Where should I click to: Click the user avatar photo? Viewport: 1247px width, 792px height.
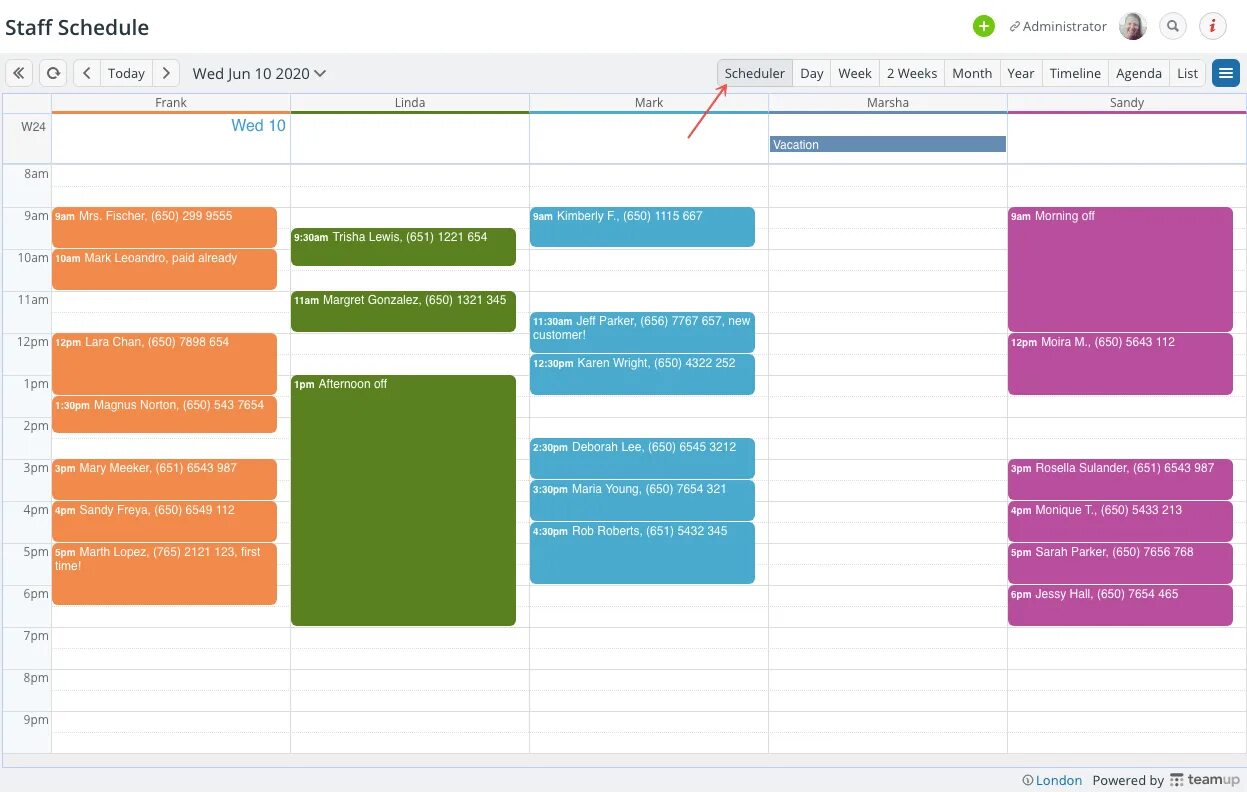pos(1133,26)
